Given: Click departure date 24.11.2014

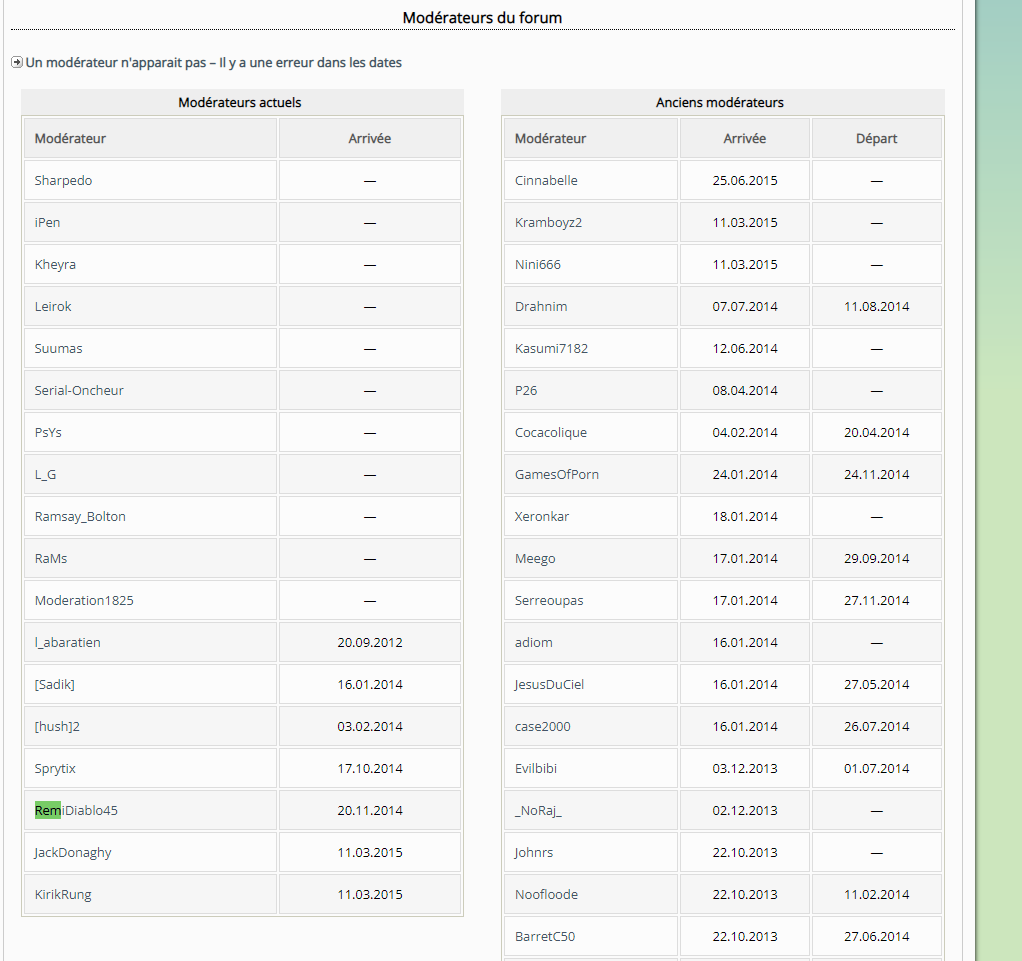Looking at the screenshot, I should point(876,475).
